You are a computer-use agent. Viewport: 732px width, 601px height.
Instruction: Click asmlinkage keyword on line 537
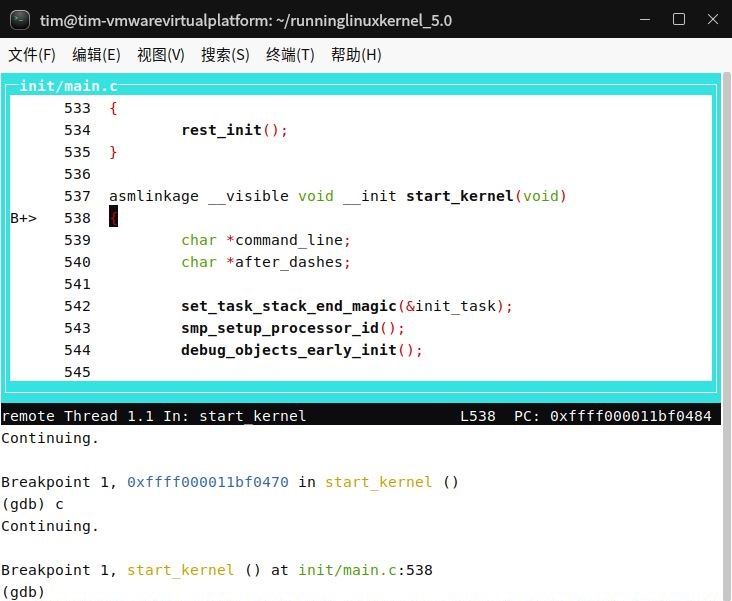pos(154,196)
